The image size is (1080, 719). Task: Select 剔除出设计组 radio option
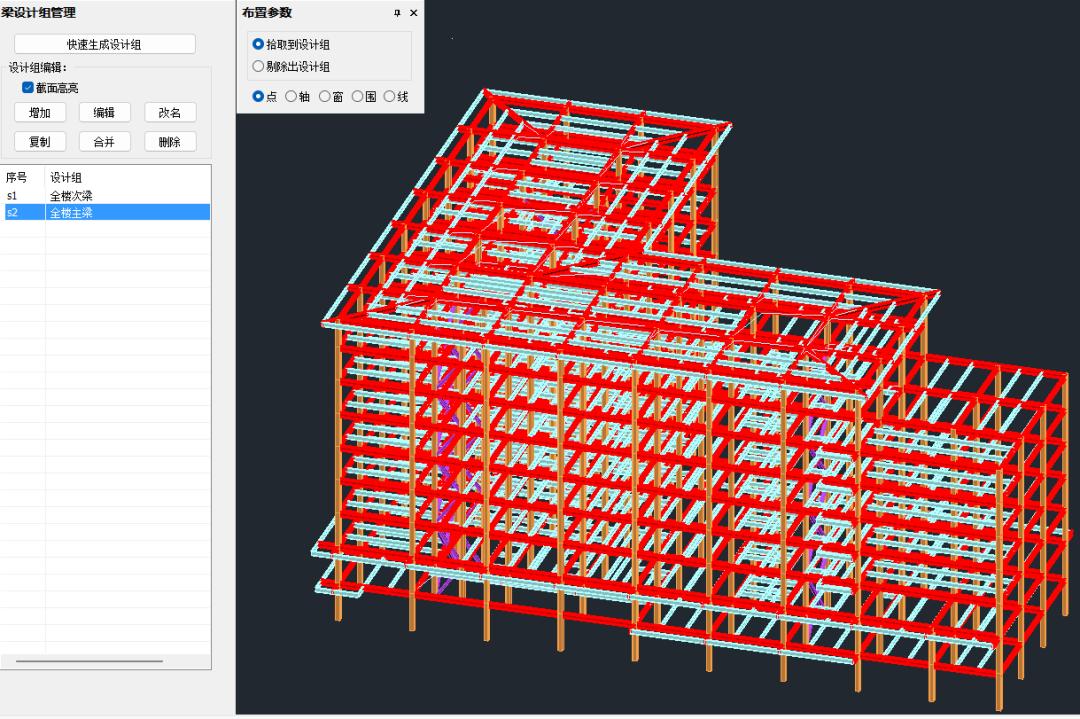point(259,67)
